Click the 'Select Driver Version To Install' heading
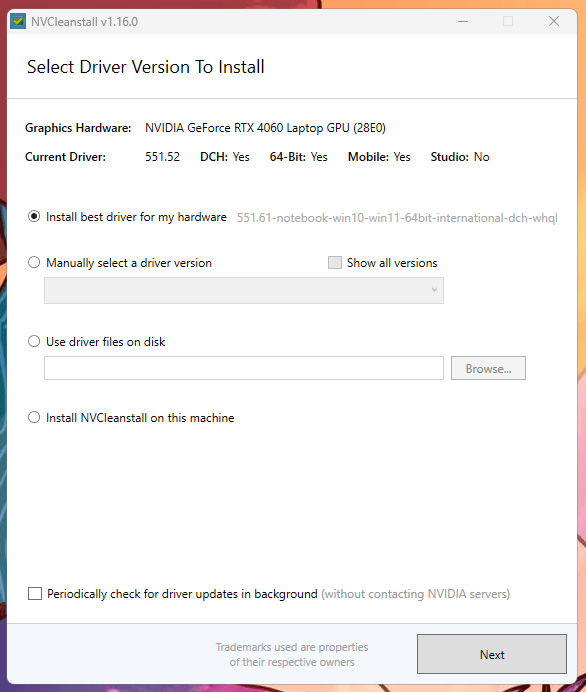586x692 pixels. coord(146,67)
